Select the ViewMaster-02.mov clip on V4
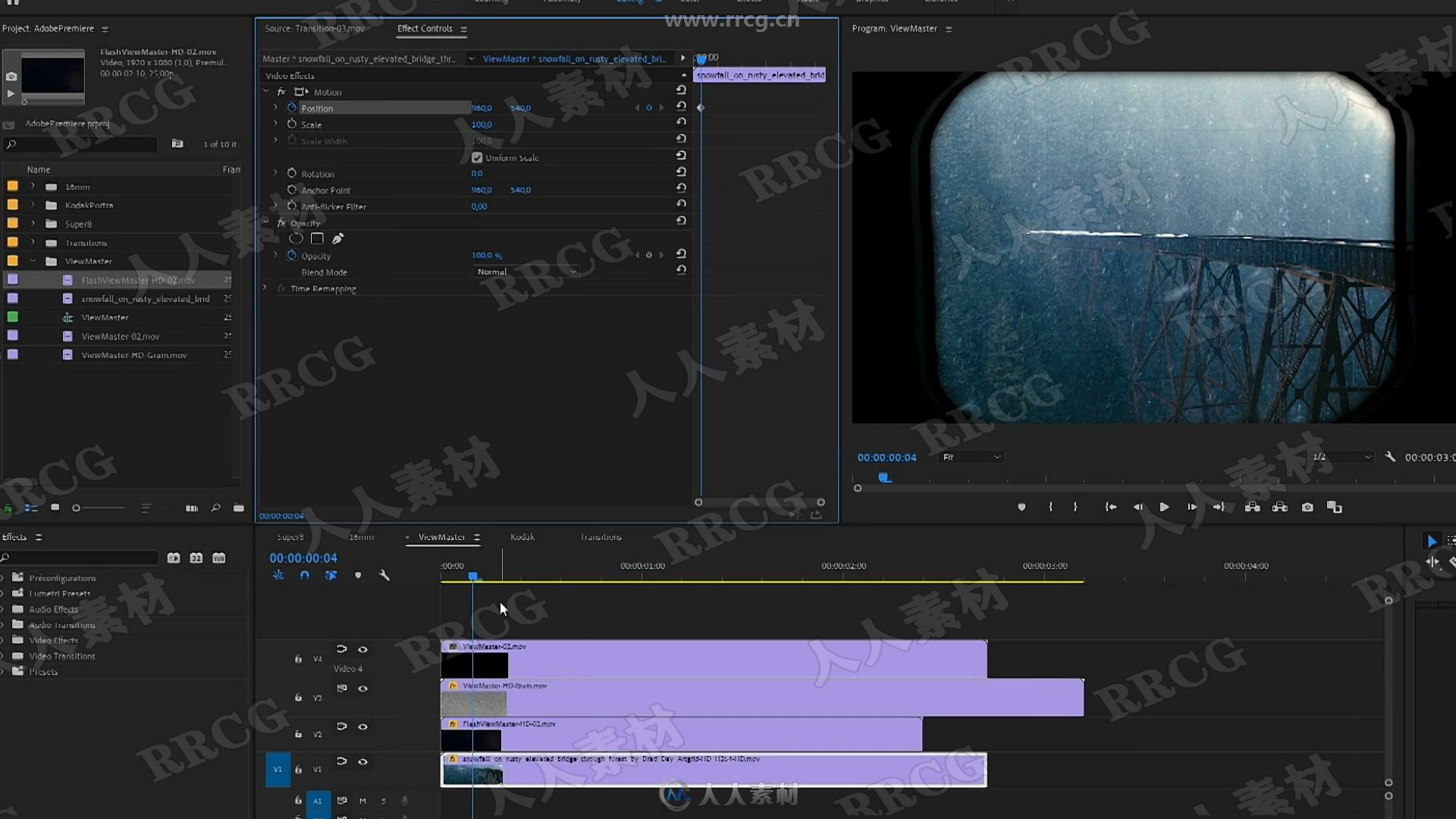Viewport: 1456px width, 819px height. click(x=714, y=658)
